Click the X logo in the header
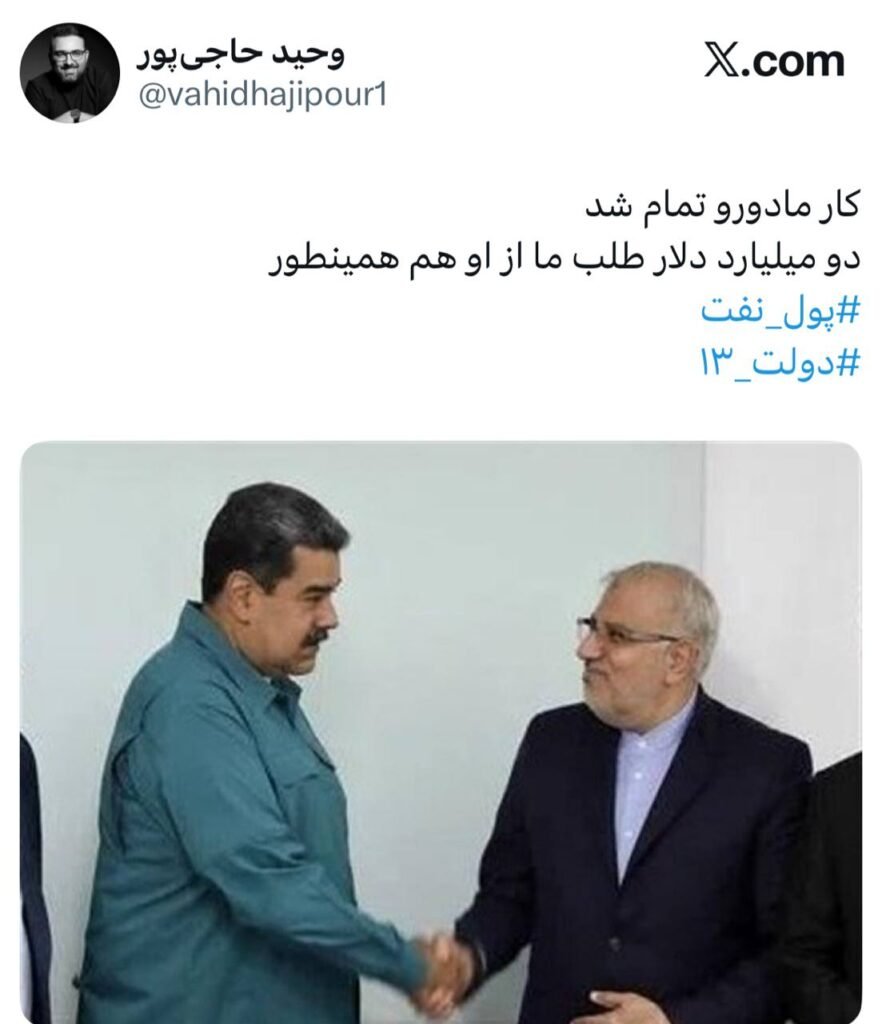The image size is (882, 1024). pos(723,60)
